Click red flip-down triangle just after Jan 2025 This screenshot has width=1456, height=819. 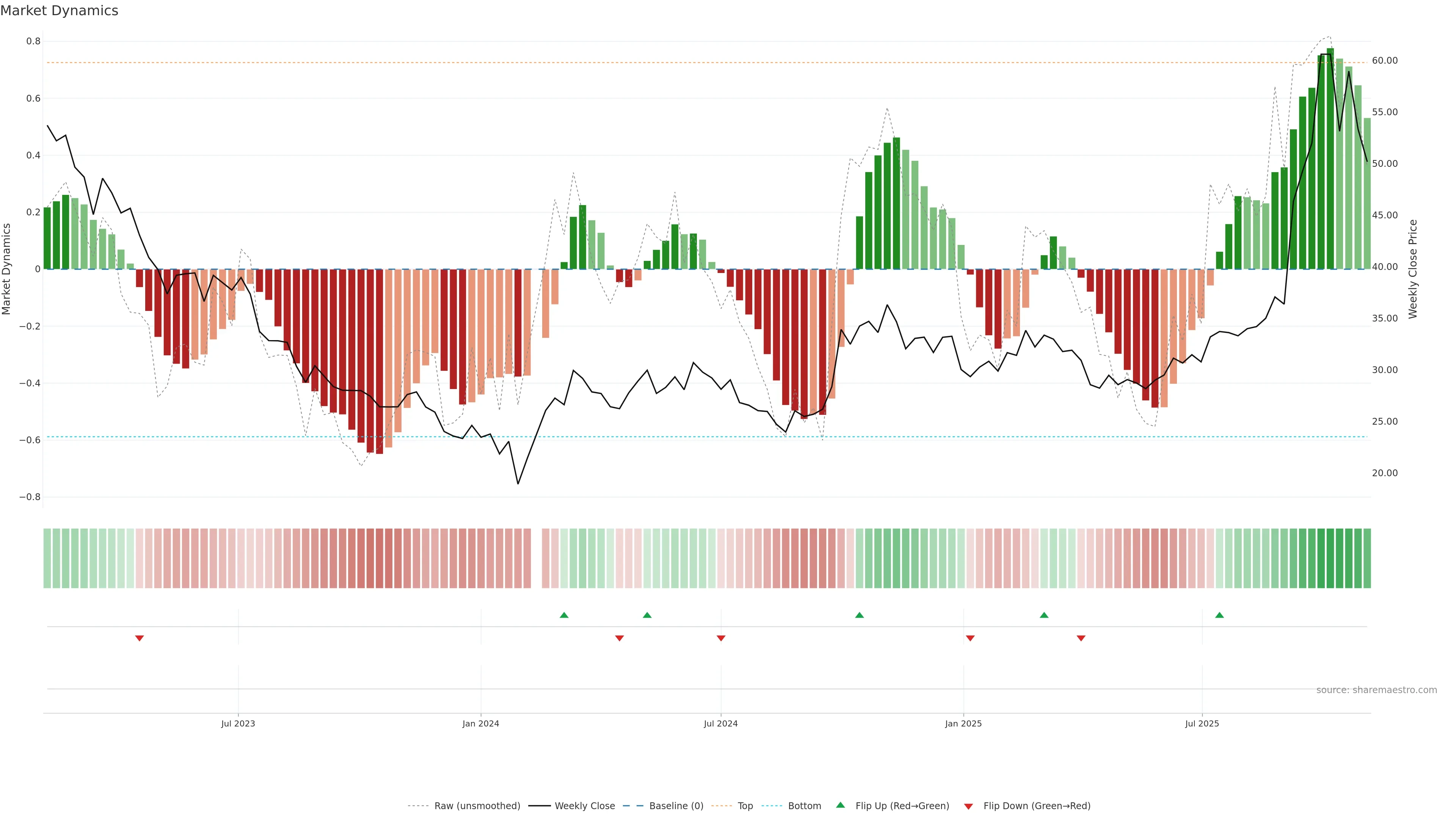click(970, 638)
